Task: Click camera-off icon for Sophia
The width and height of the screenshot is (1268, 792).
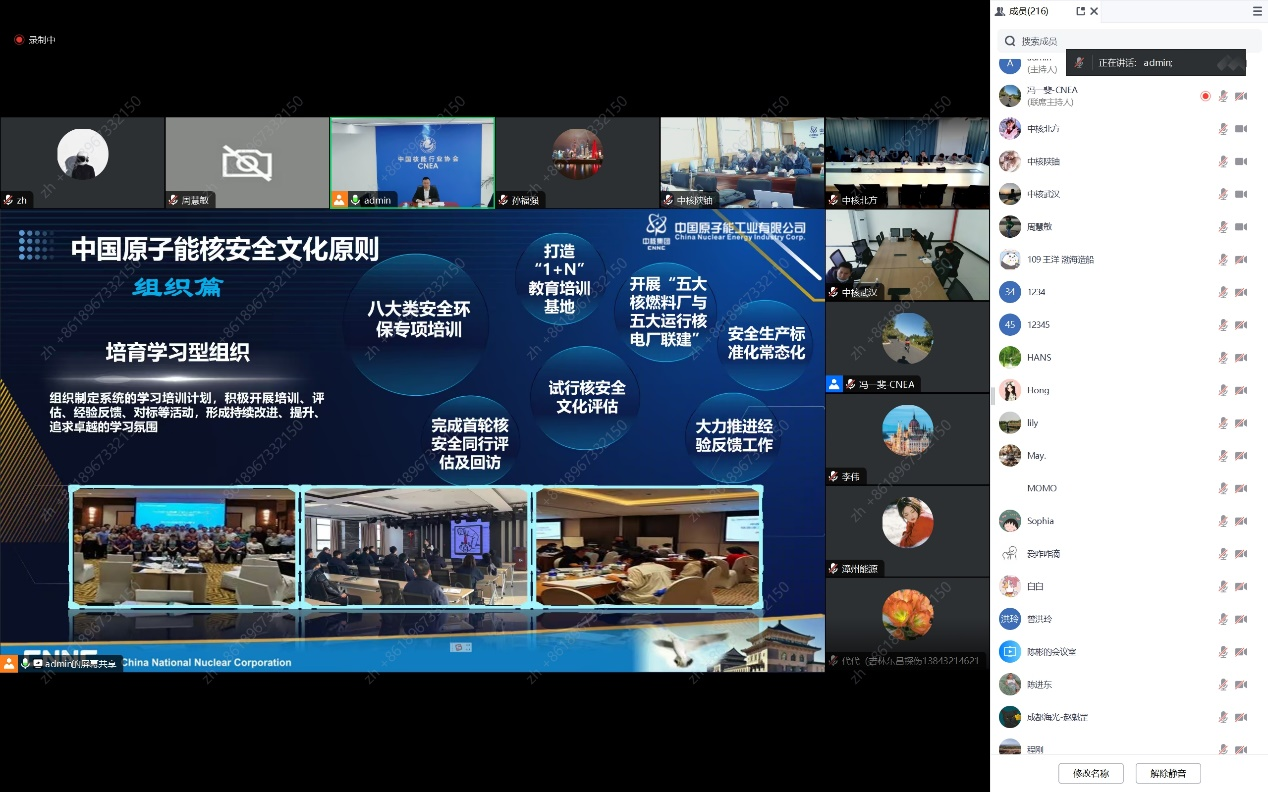Action: [x=1241, y=521]
